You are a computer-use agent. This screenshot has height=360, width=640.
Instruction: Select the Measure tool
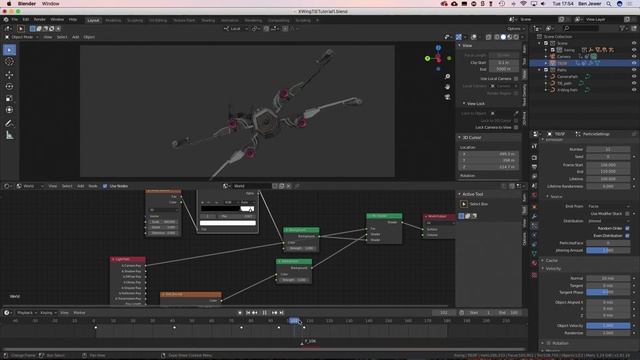[x=9, y=135]
